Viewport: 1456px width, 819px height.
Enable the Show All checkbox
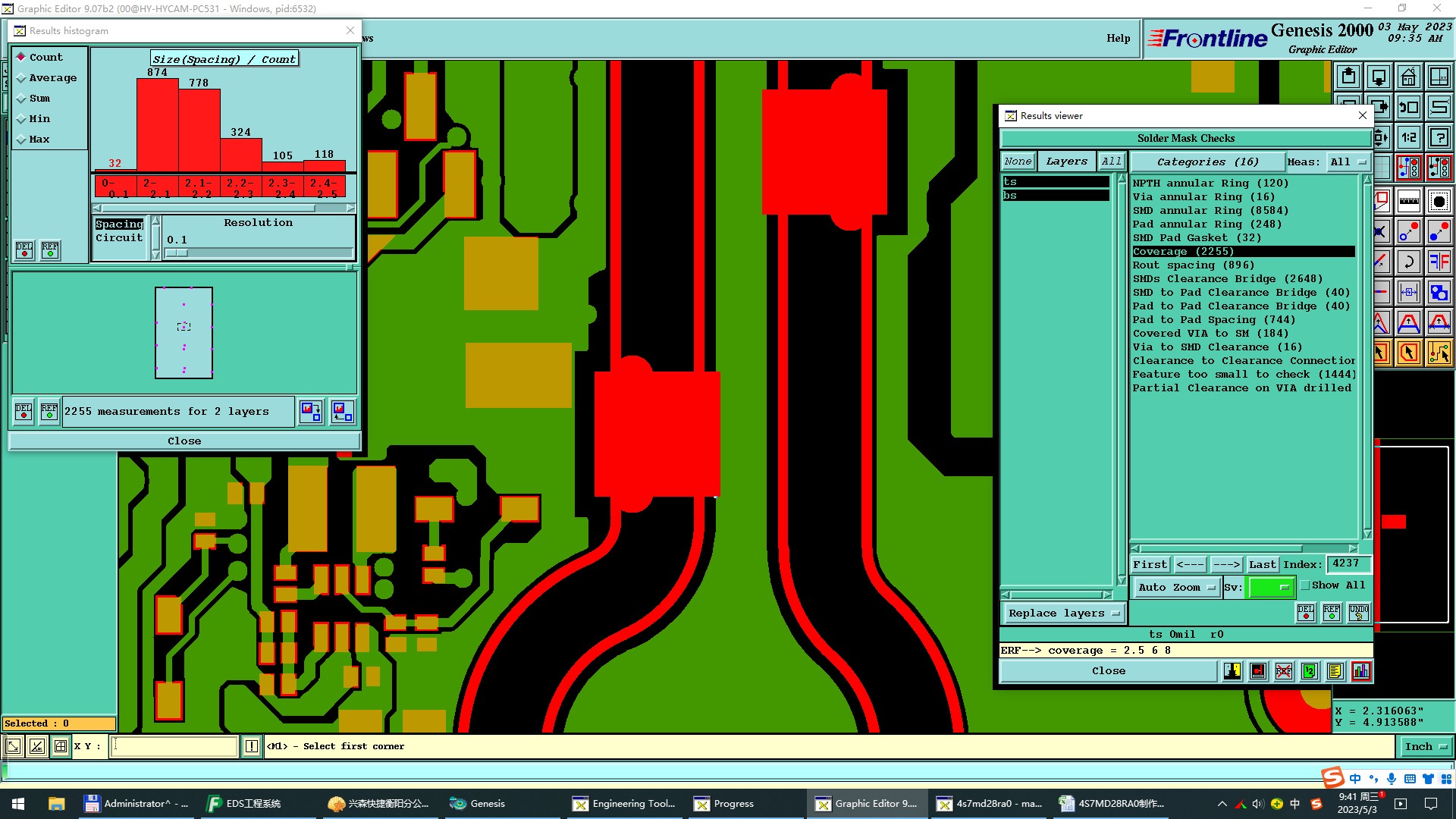[x=1305, y=585]
